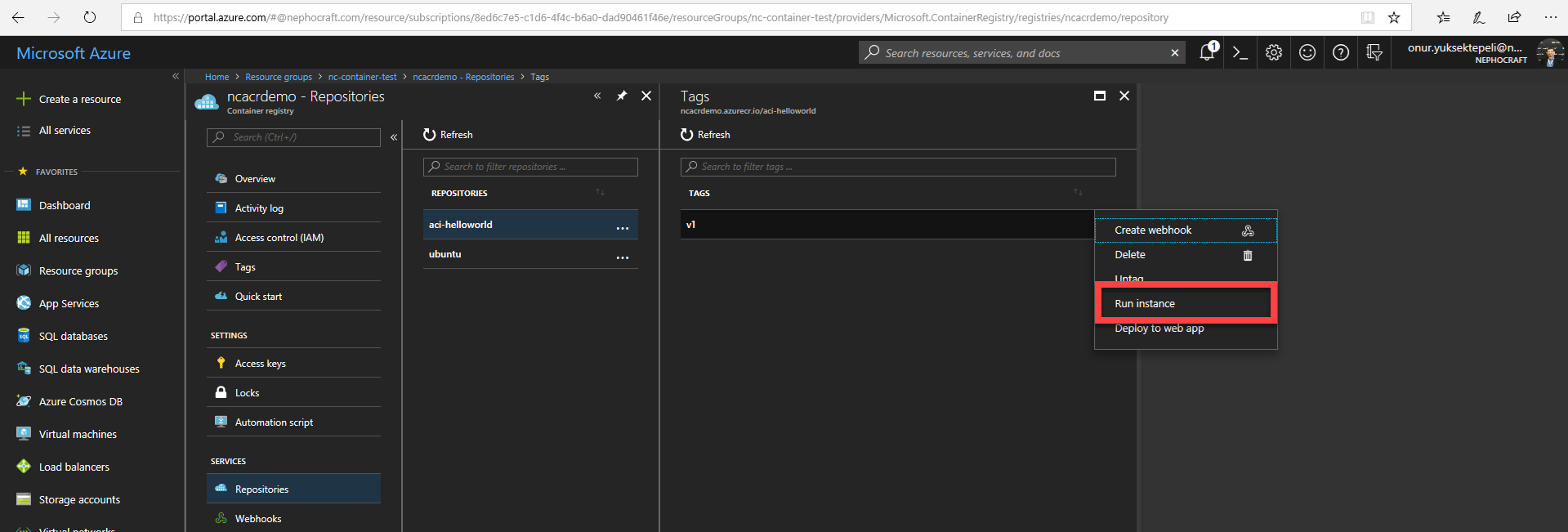Close the ncacrdemo Repositories blade
This screenshot has height=532, width=1568.
pyautogui.click(x=646, y=96)
